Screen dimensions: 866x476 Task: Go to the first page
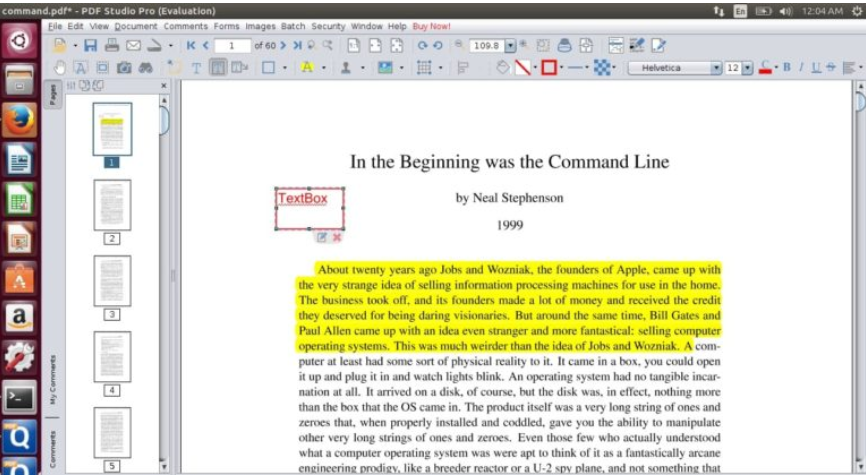191,45
